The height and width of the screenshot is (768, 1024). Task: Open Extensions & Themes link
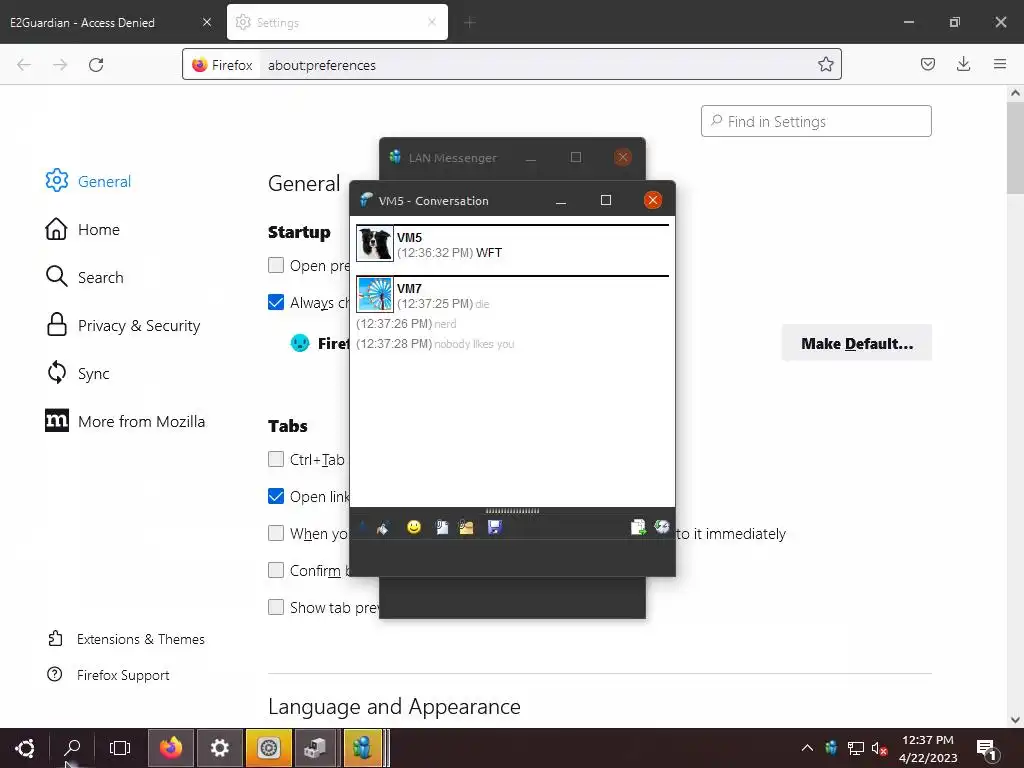coord(126,639)
